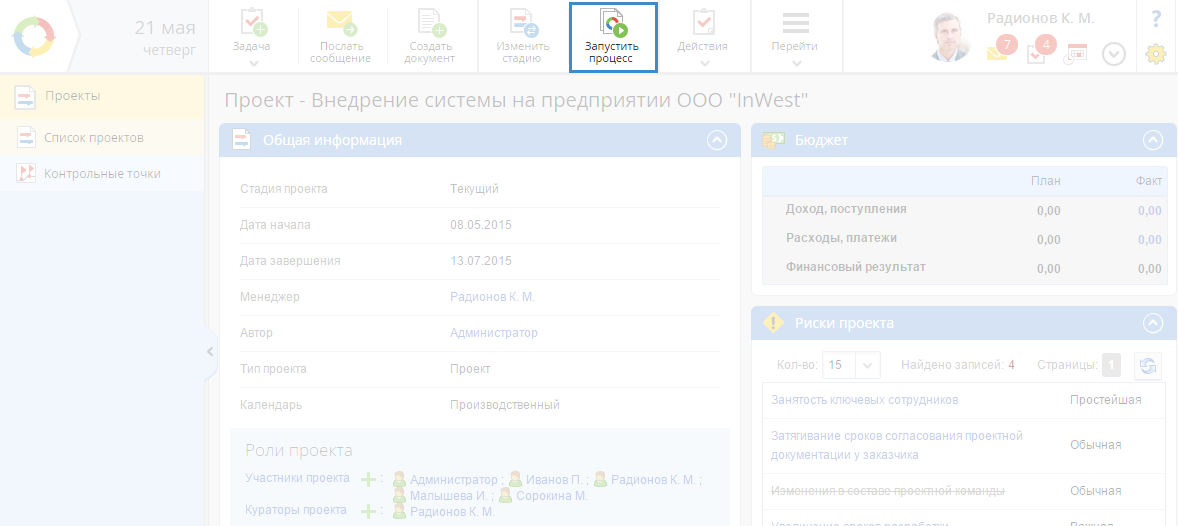Open the Занятость ключевых сотрудников risk link
Viewport: 1178px width, 526px height.
(864, 400)
